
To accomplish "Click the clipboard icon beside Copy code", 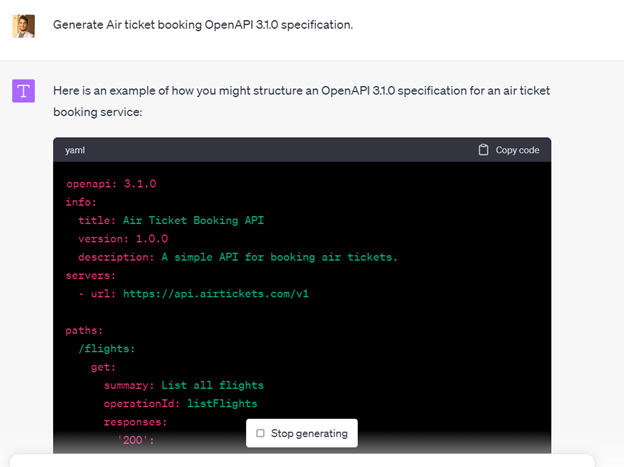I will coord(484,150).
